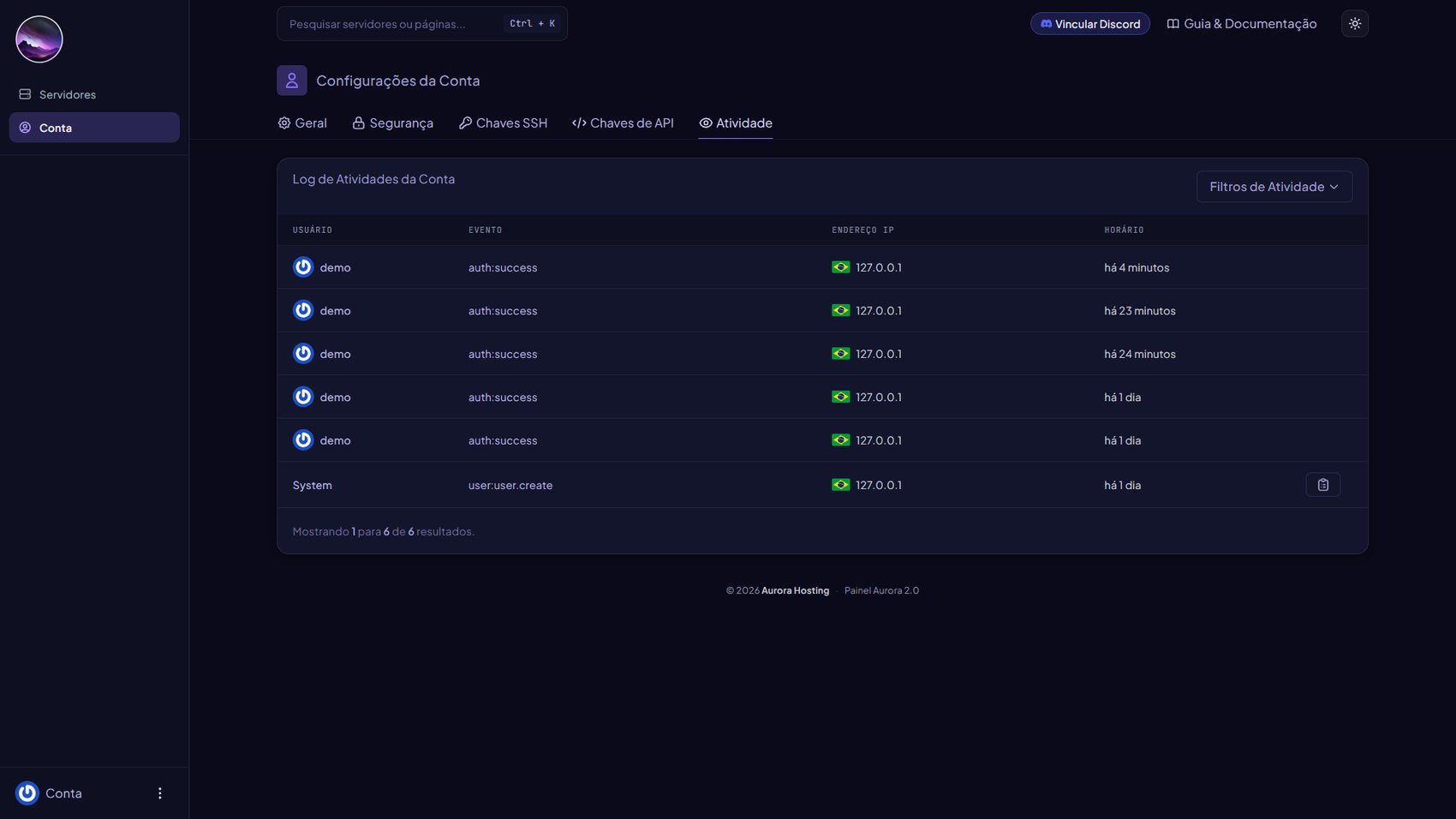Go to the Chaves SSH tab
This screenshot has height=819, width=1456.
503,123
